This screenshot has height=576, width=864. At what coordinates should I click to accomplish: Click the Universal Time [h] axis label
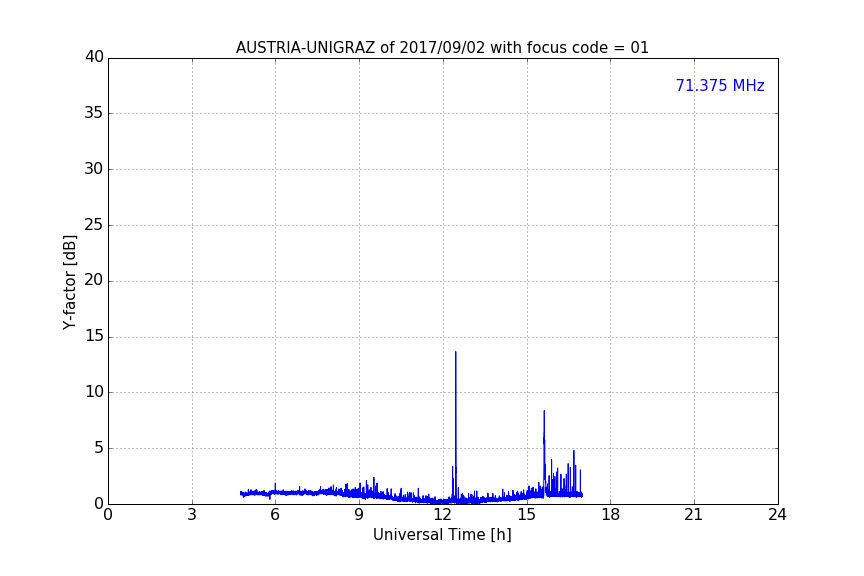coord(442,535)
